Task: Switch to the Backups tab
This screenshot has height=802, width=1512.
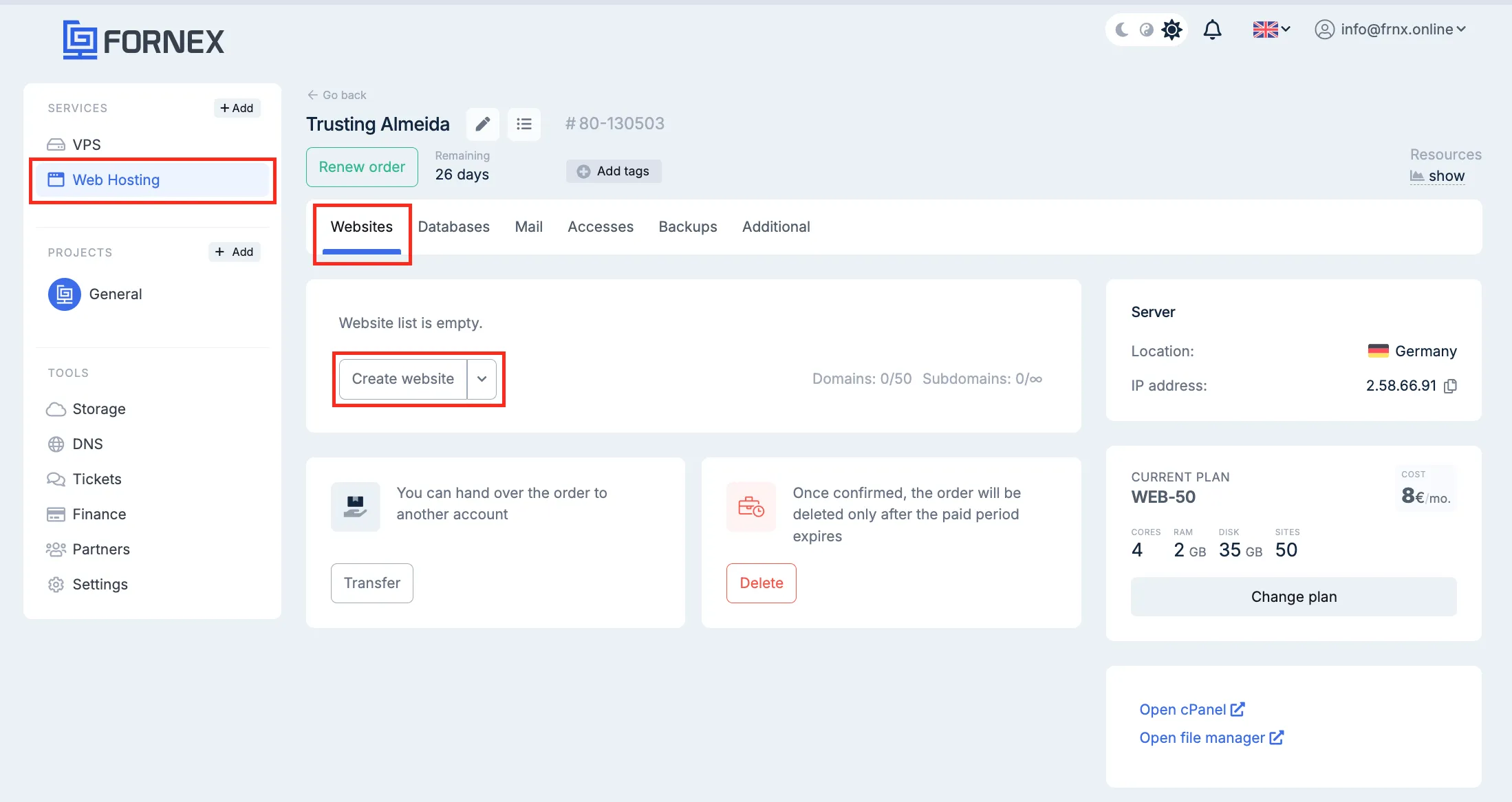Action: [688, 227]
